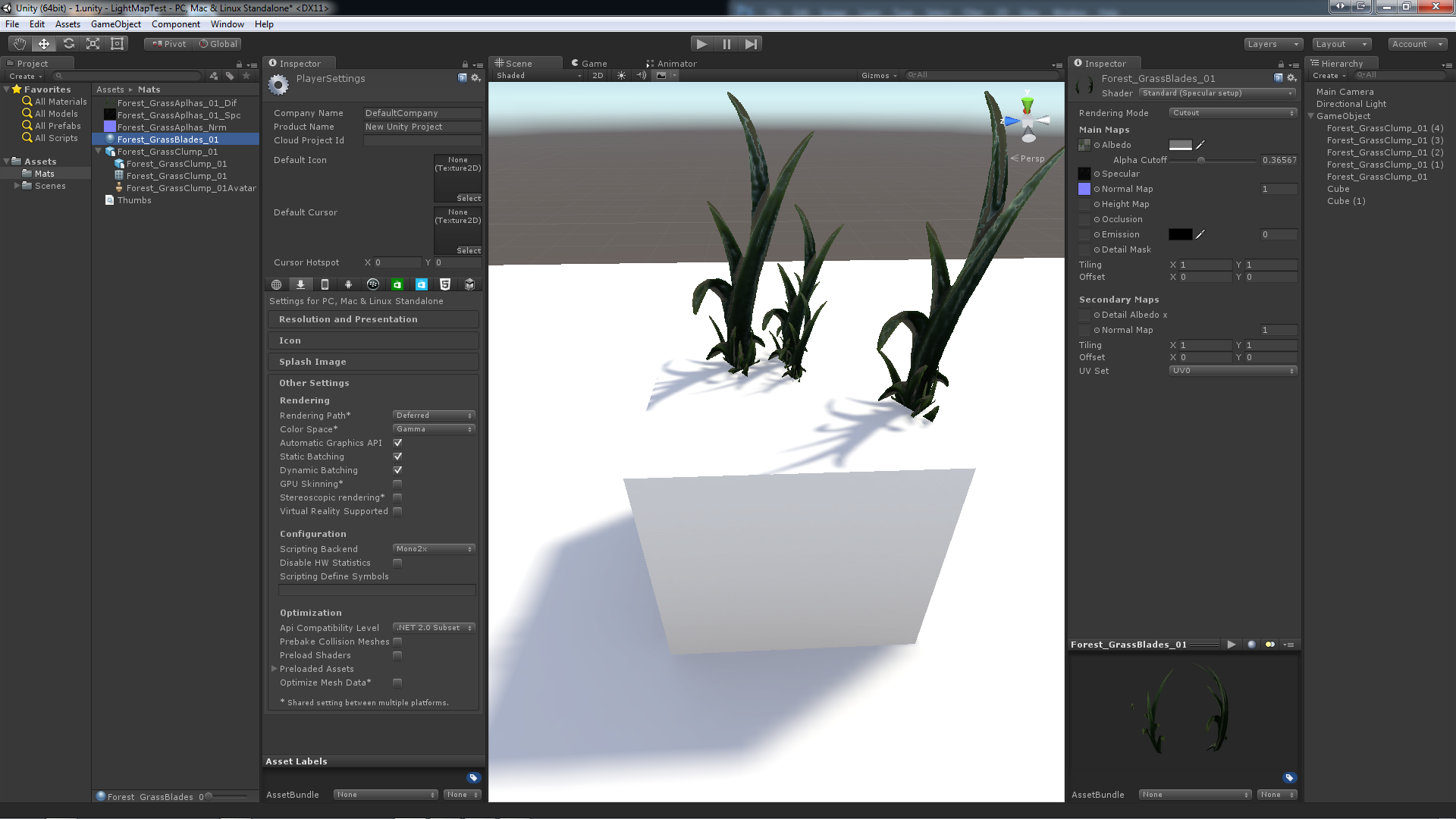
Task: Toggle Dynamic Batching checkbox
Action: (398, 470)
